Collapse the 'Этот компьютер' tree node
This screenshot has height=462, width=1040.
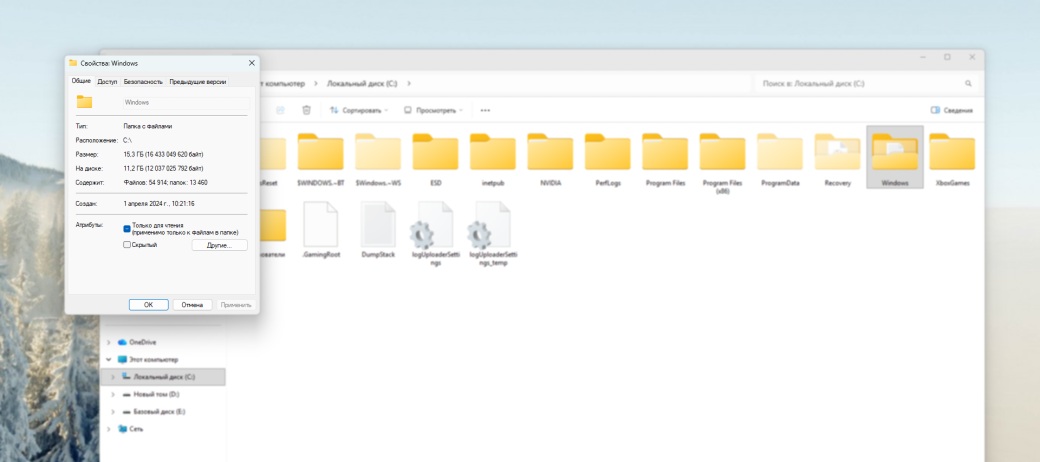pos(109,359)
